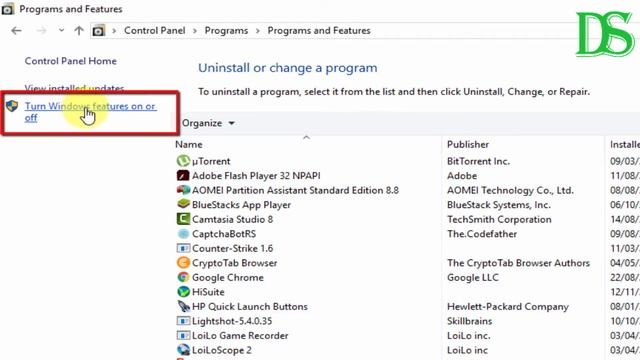Screen dimensions: 640x360
Task: Open the recent locations dropdown arrow
Action: pyautogui.click(x=61, y=31)
